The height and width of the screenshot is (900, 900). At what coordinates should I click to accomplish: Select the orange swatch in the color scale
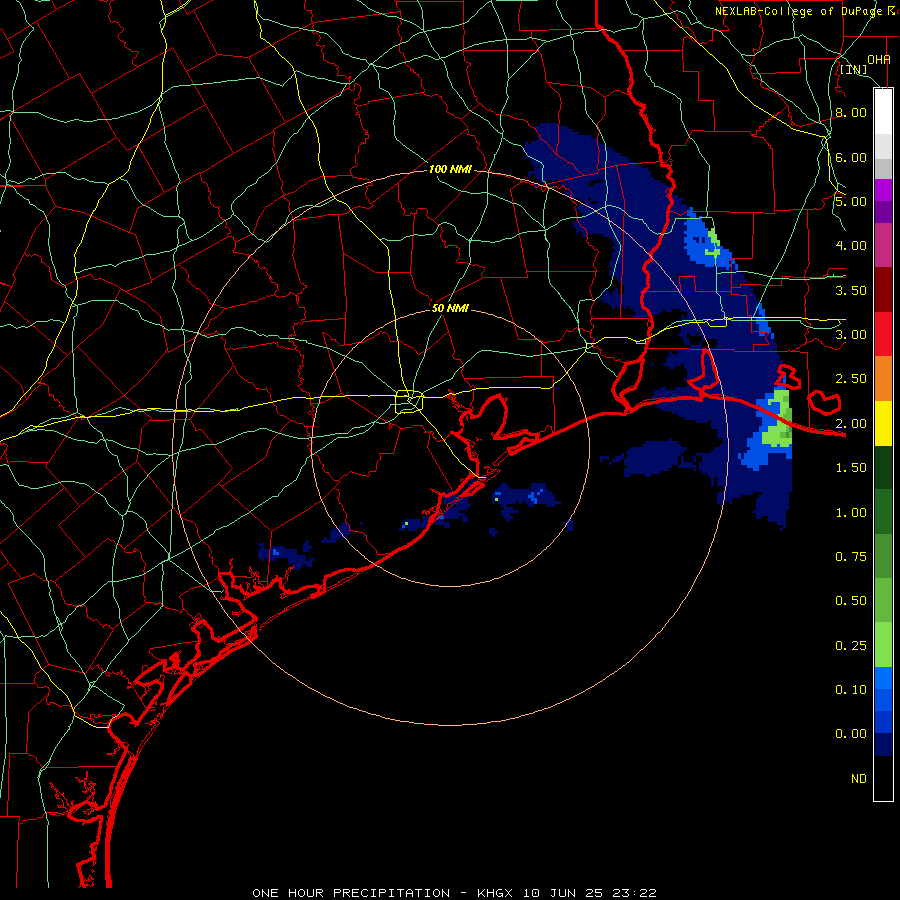(883, 378)
